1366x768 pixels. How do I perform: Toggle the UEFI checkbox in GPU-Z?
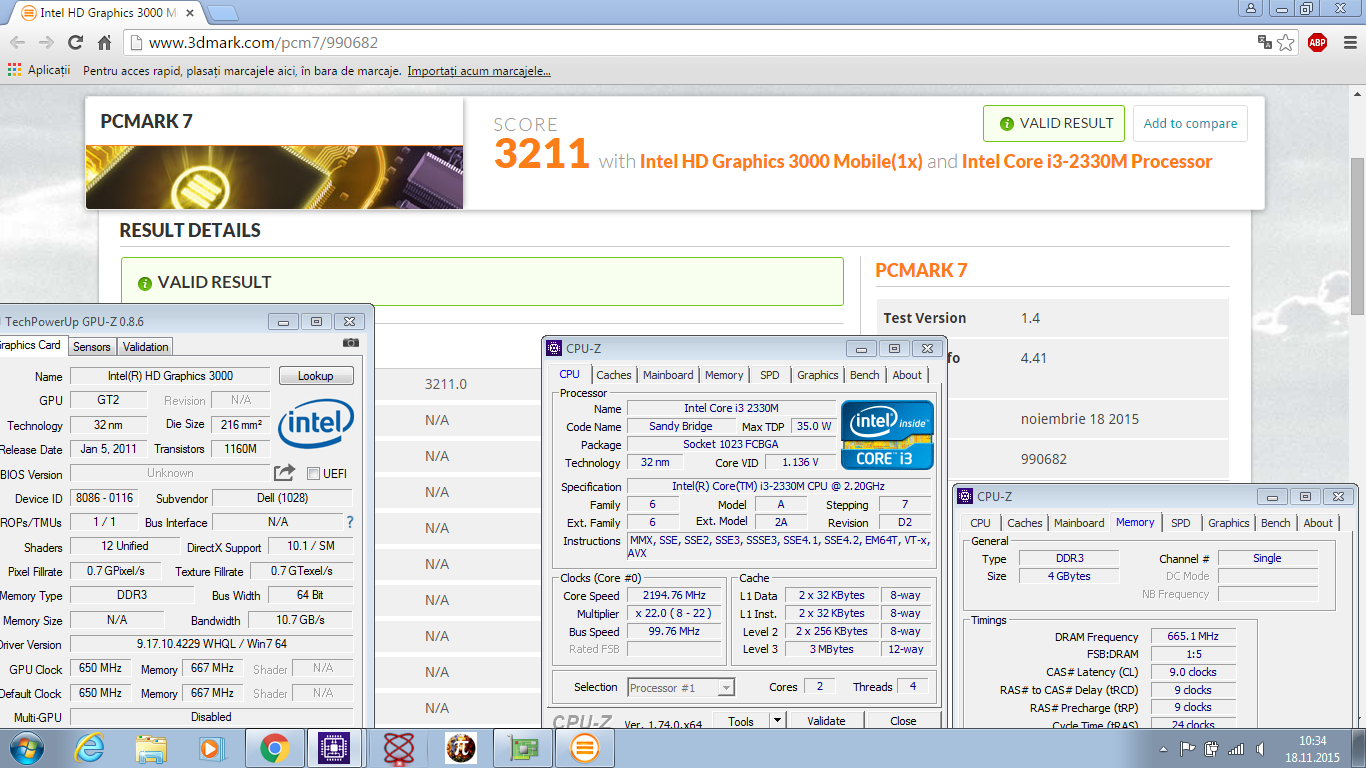[x=313, y=473]
